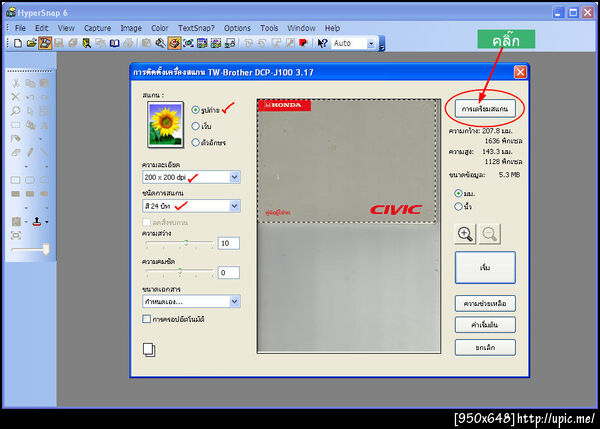Open the Capture menu
Screen dimensions: 600x429
tap(97, 28)
